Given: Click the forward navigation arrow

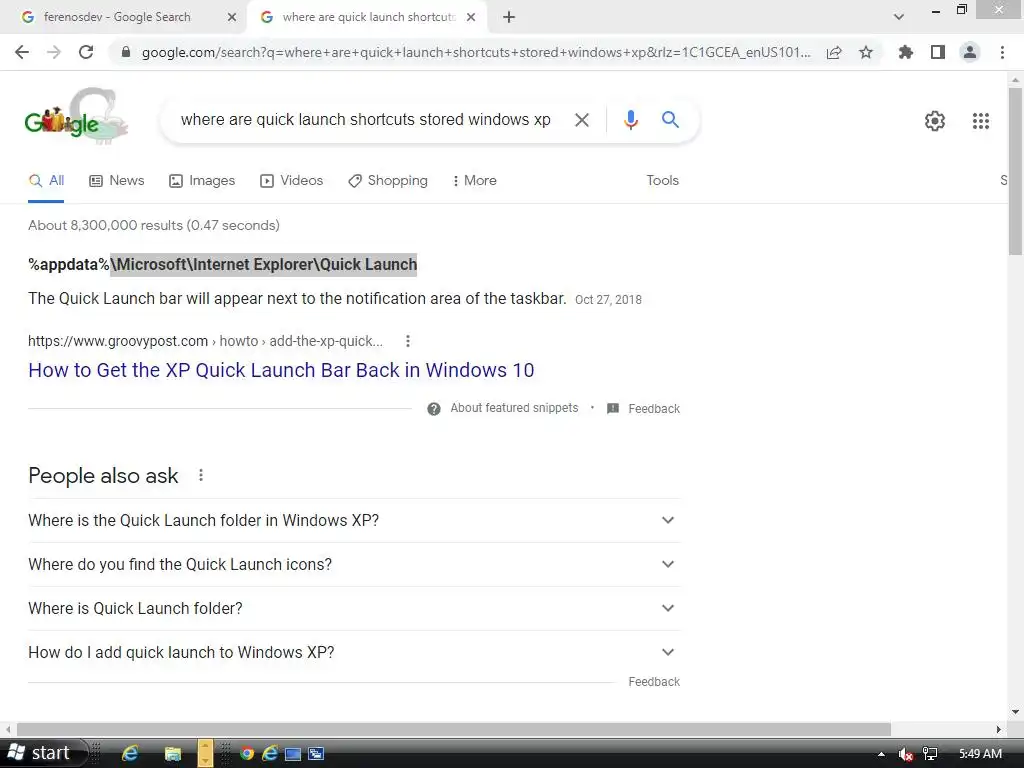Looking at the screenshot, I should [54, 52].
